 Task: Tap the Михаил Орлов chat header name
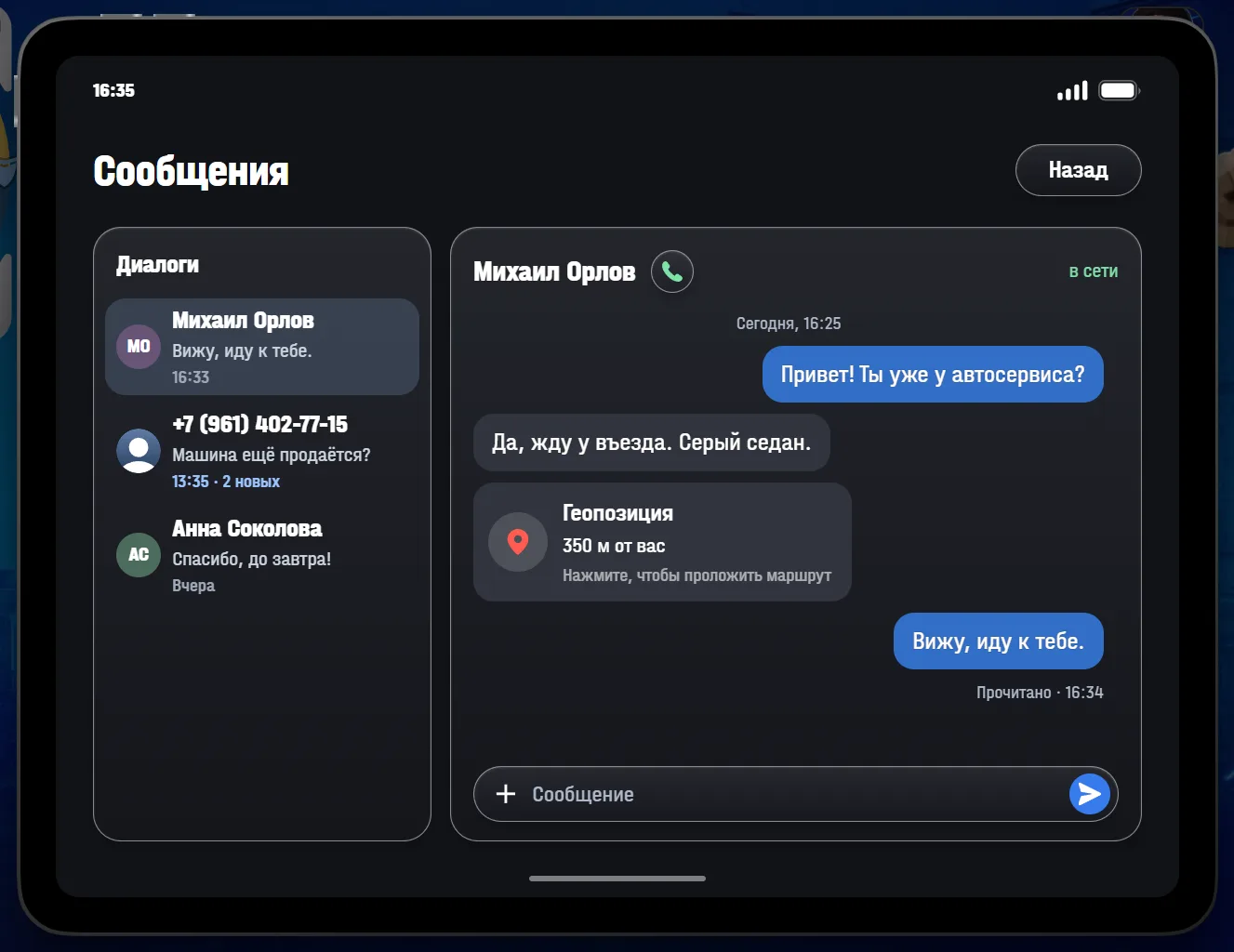coord(554,271)
